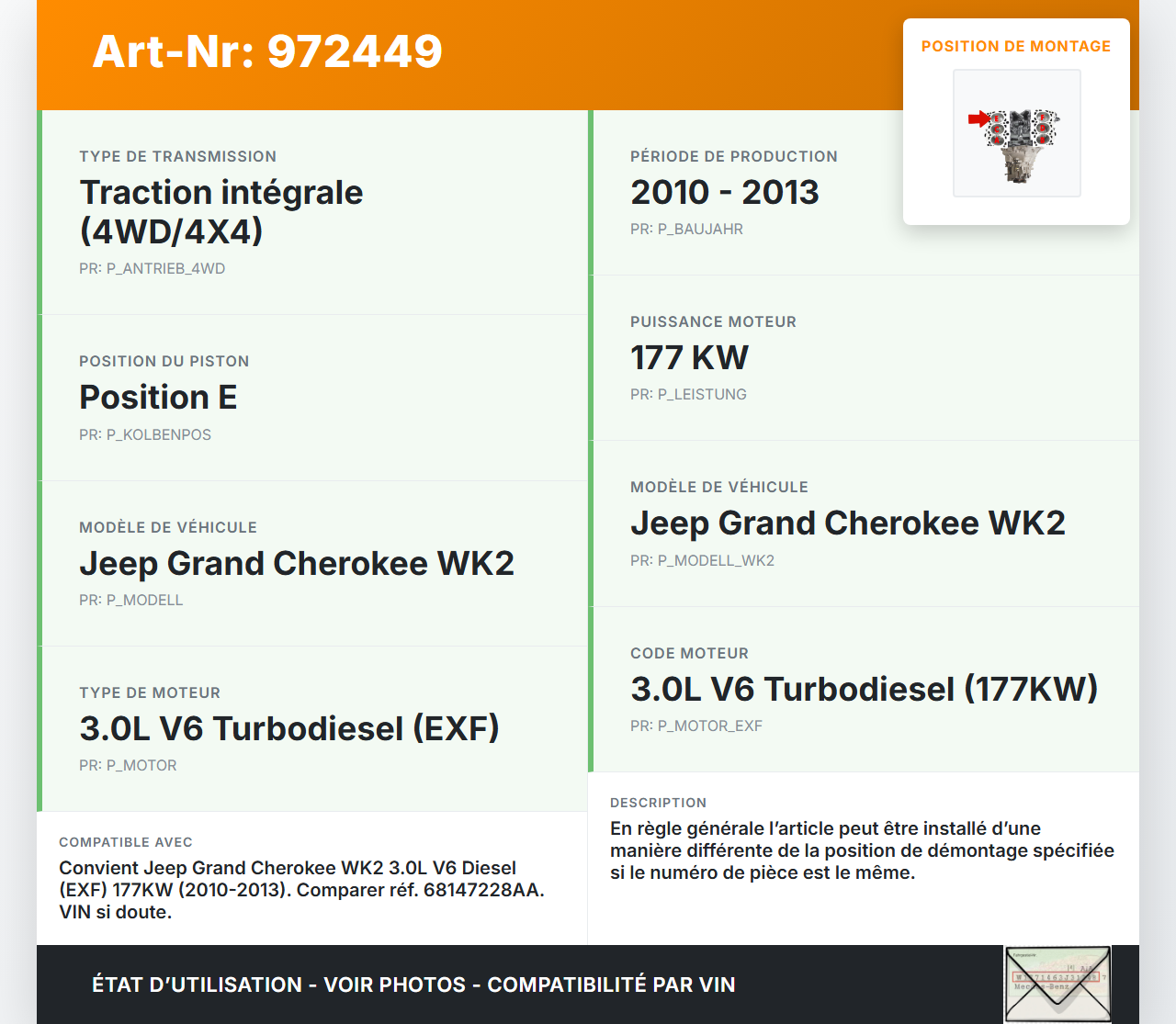The image size is (1176, 1024).
Task: Click the engine piston position diagram
Action: click(x=1017, y=133)
